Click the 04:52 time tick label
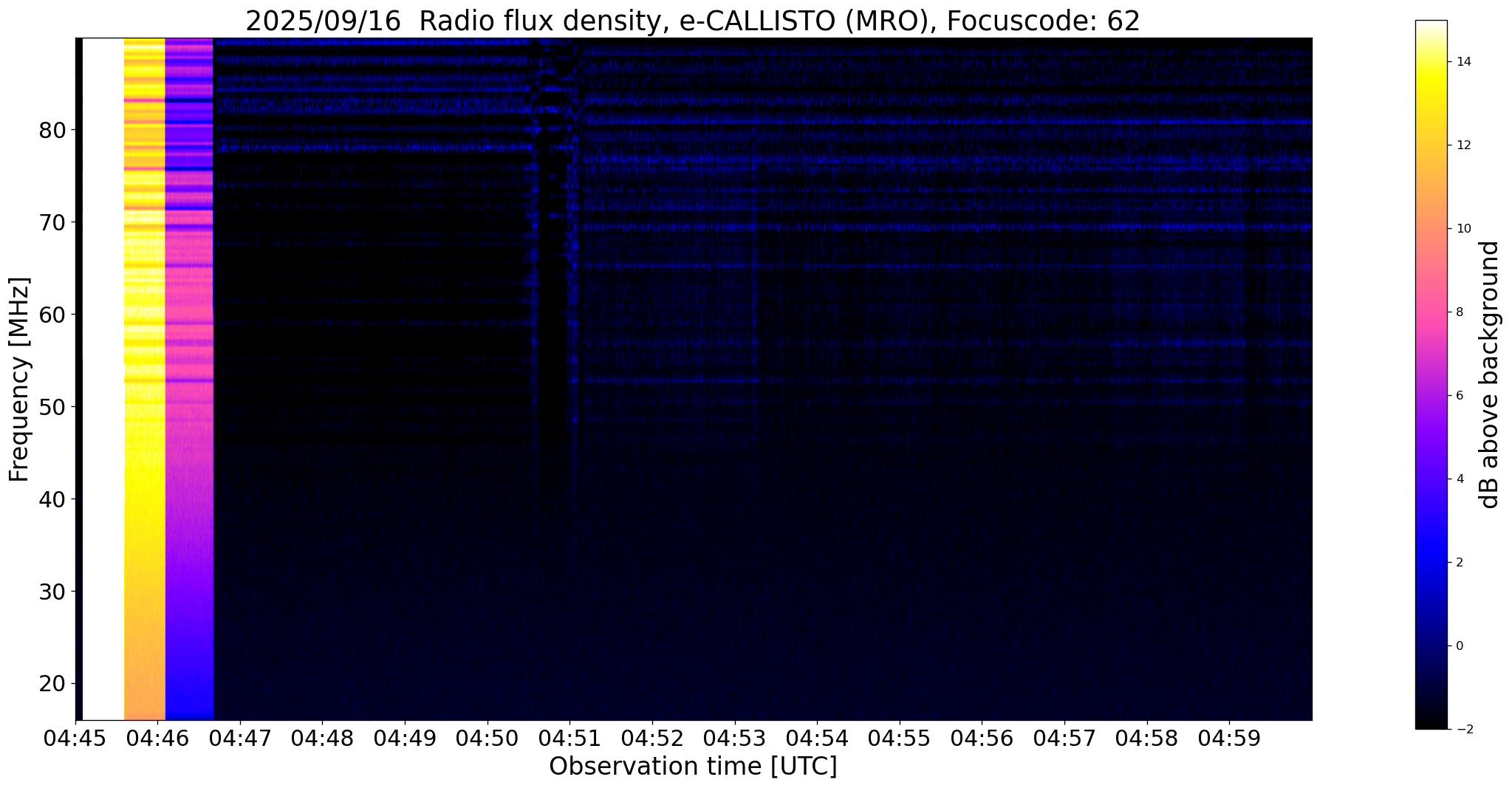 652,739
